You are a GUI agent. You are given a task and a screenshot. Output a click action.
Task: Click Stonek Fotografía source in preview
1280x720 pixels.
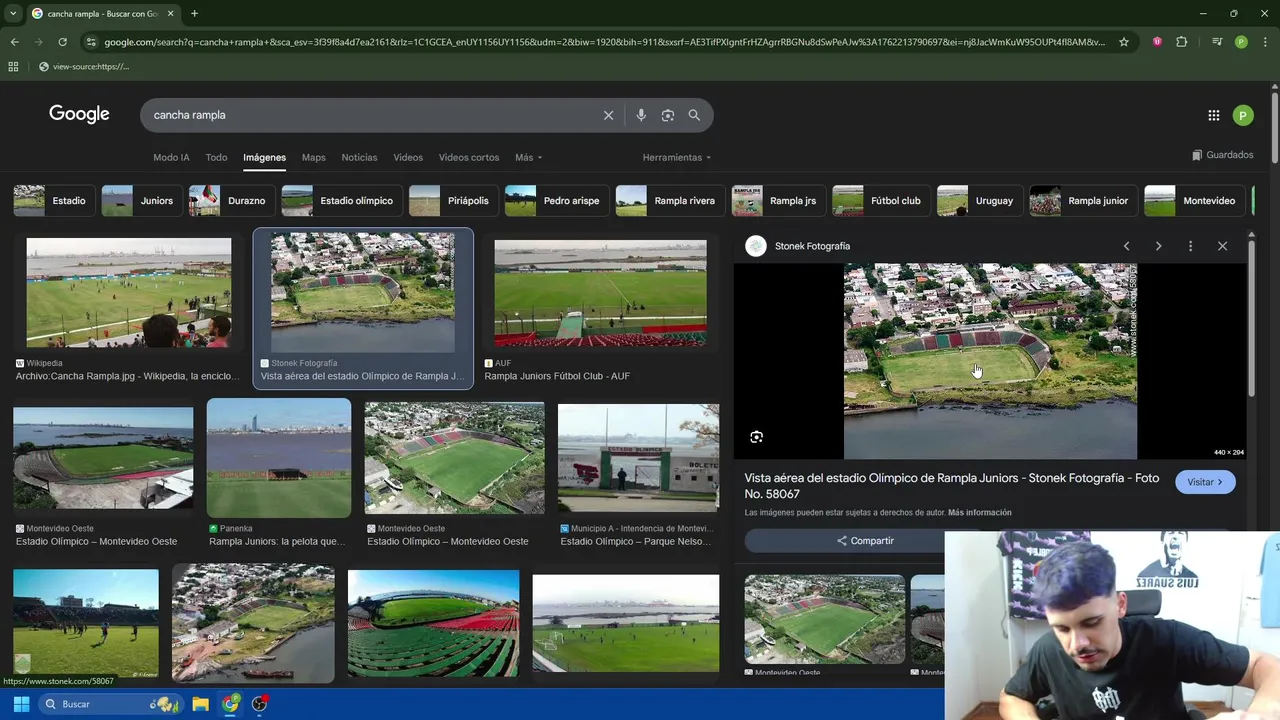pyautogui.click(x=812, y=246)
